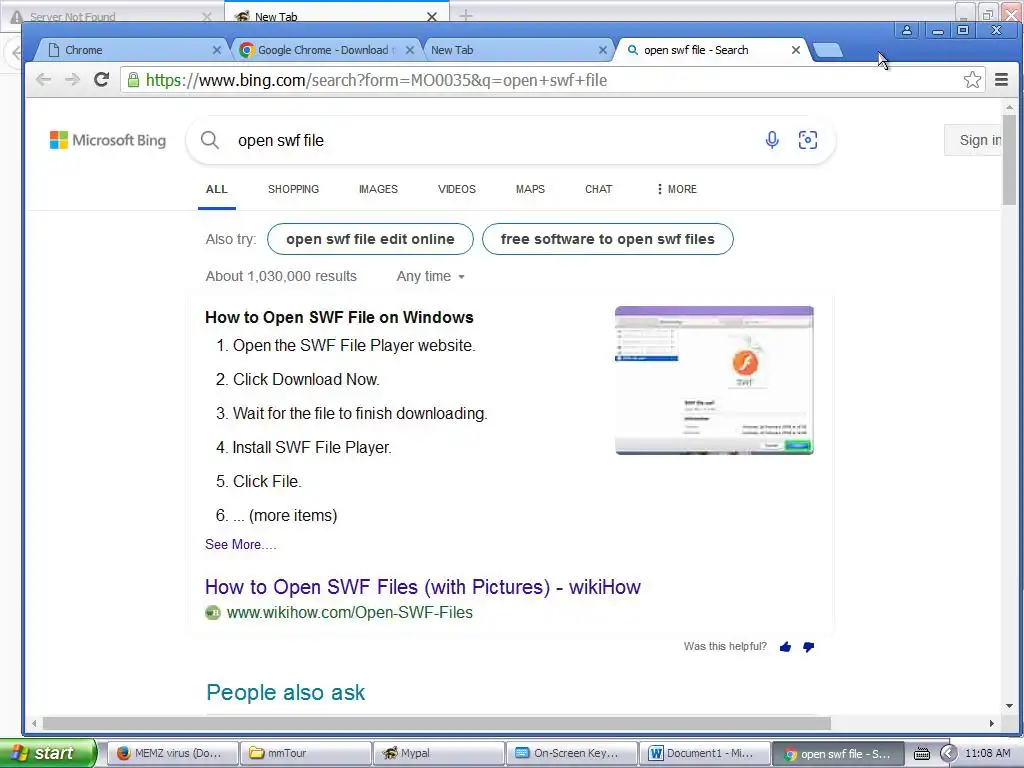
Task: Give thumbs down for the answer
Action: [808, 647]
